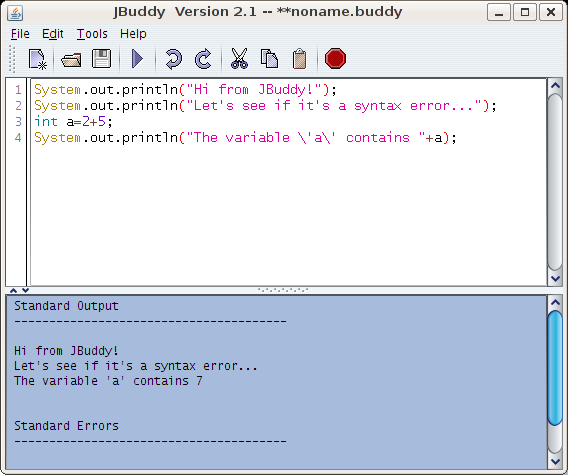Redo edit using toolbar arrow
568x475 pixels.
tap(203, 59)
